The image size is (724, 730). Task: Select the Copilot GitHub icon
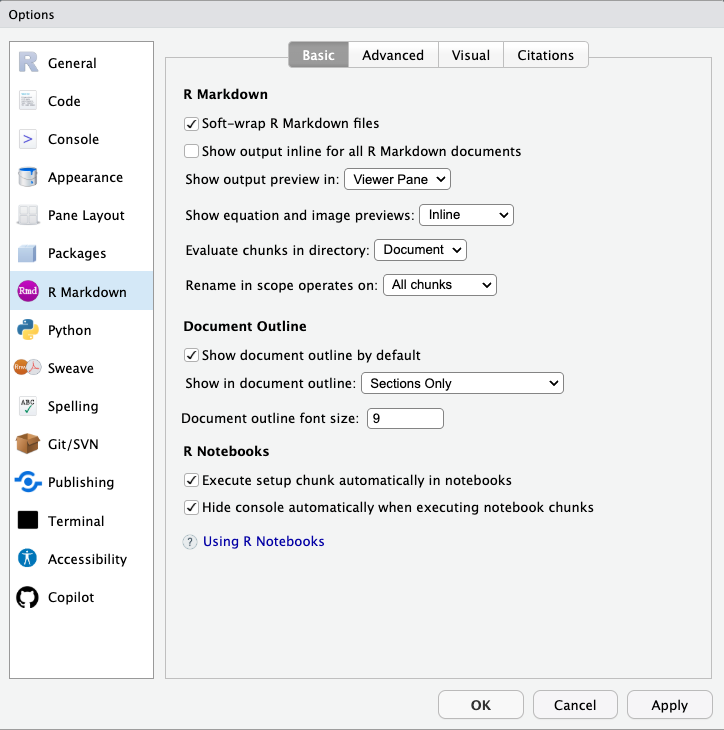28,597
